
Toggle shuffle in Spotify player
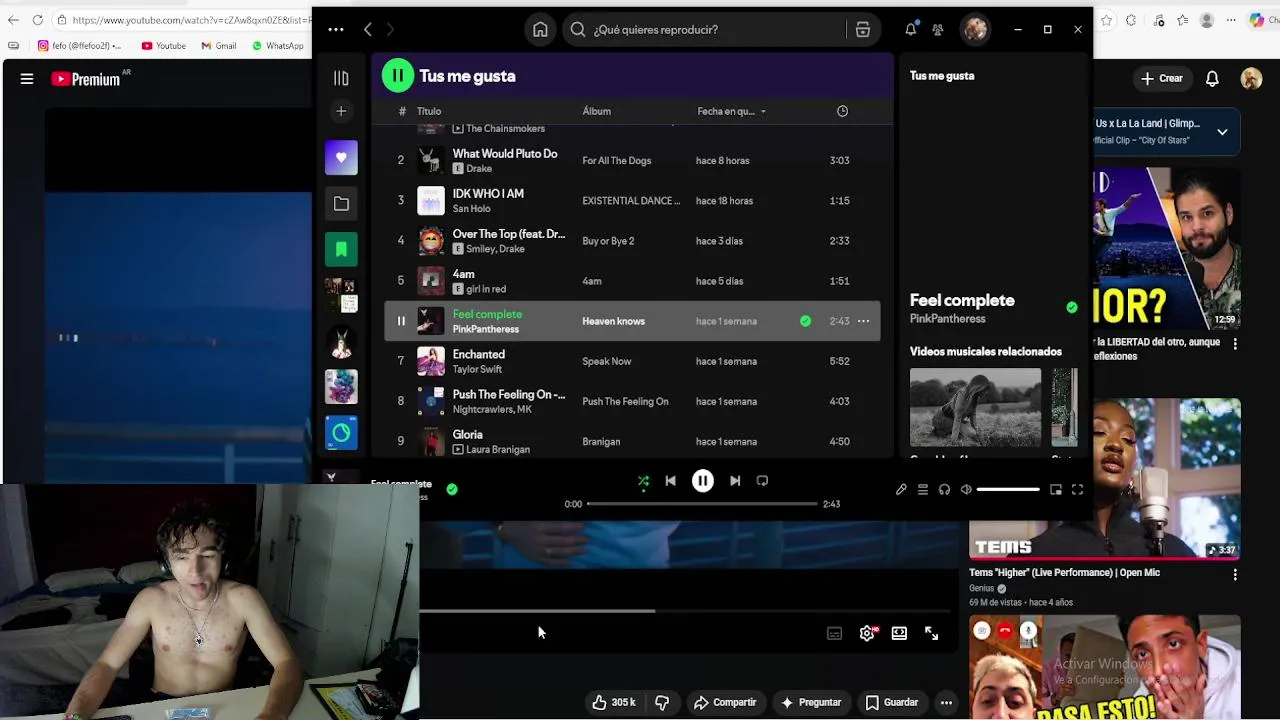[x=643, y=481]
